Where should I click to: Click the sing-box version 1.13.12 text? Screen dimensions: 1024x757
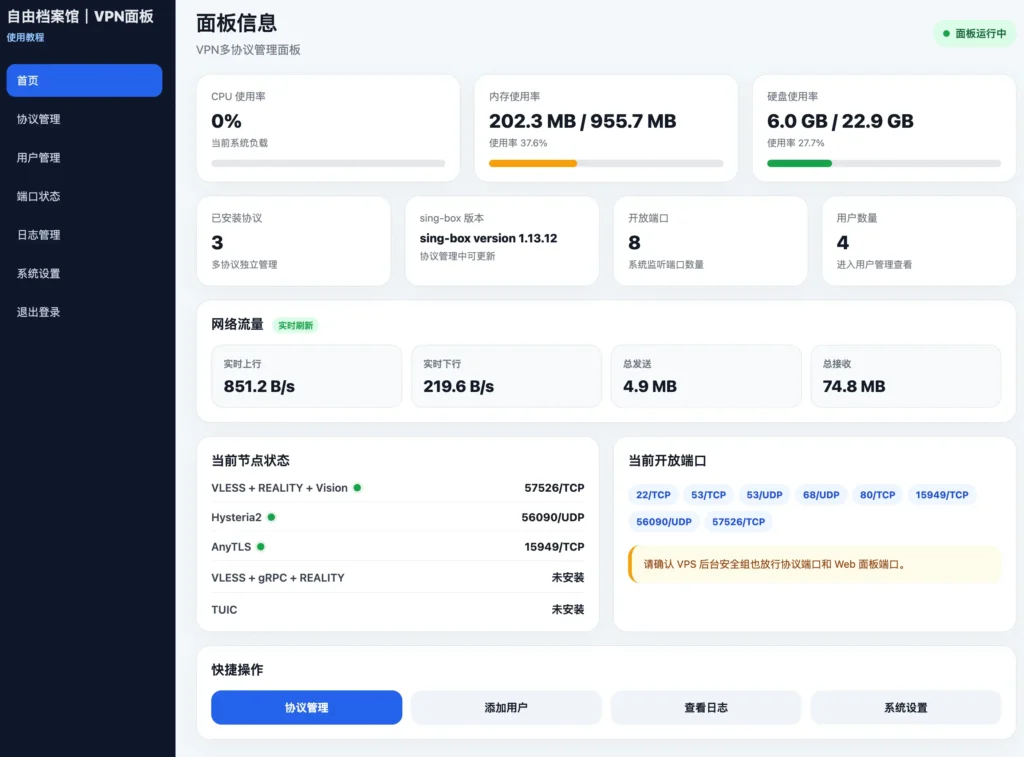488,238
